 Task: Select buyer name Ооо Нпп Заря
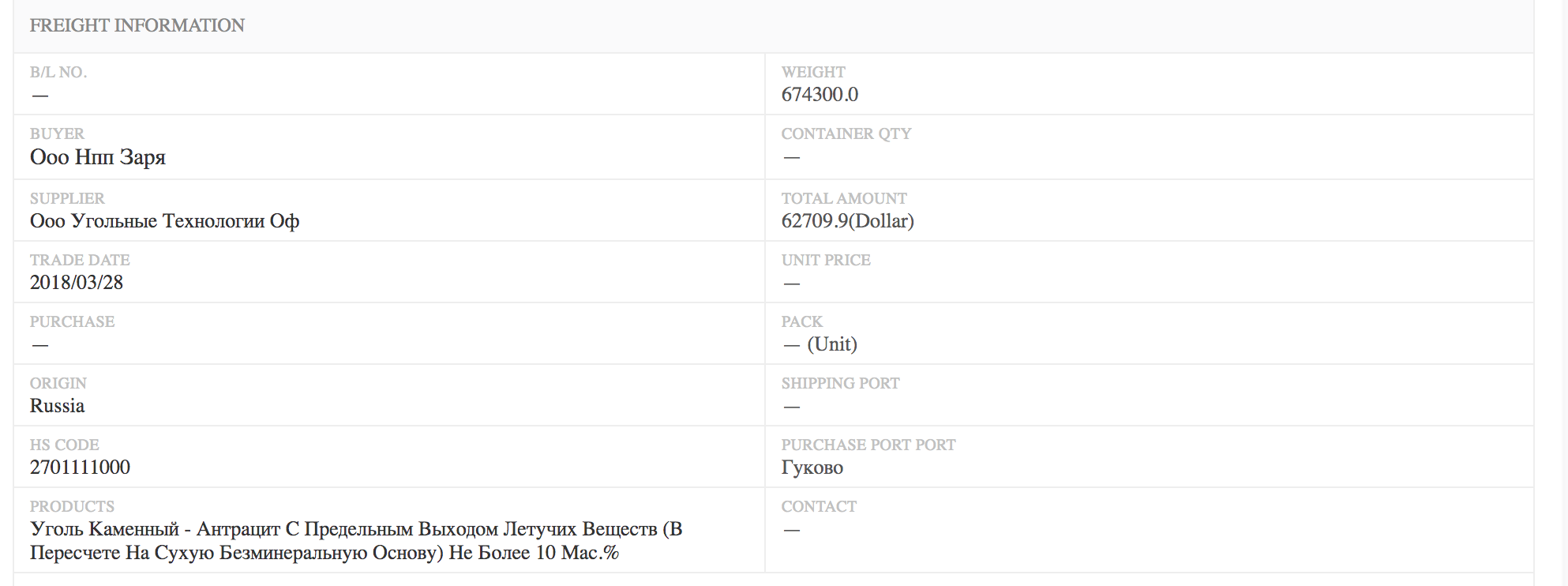[x=98, y=157]
